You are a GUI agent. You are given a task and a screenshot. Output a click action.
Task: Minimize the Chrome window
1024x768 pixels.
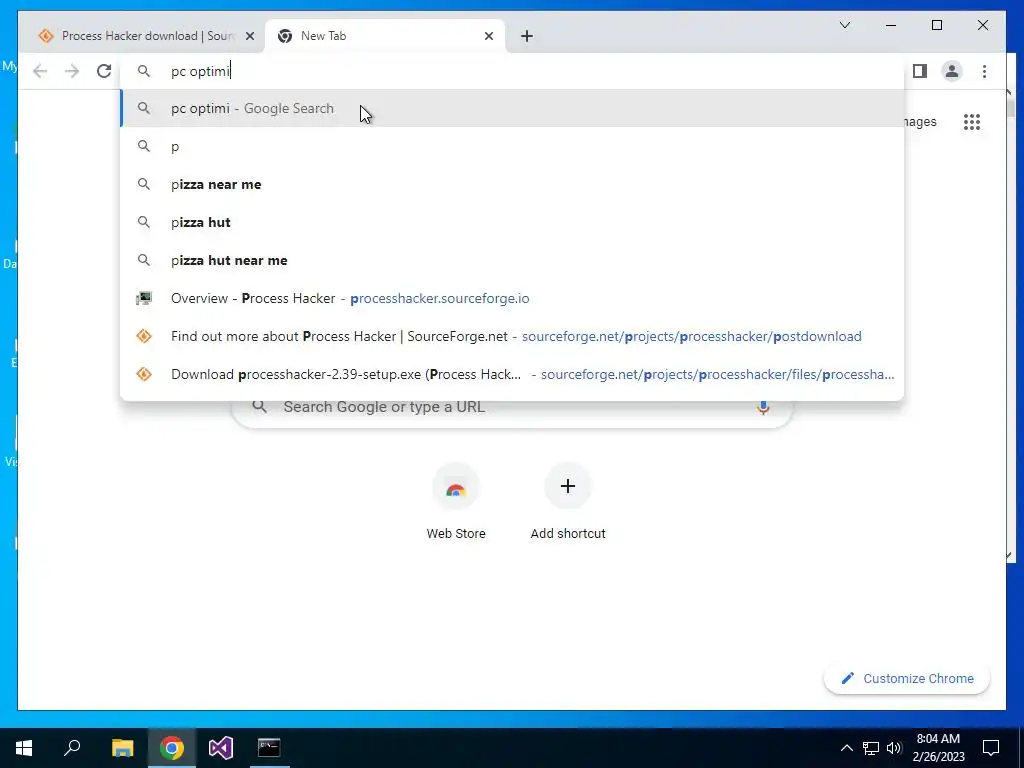pyautogui.click(x=891, y=25)
